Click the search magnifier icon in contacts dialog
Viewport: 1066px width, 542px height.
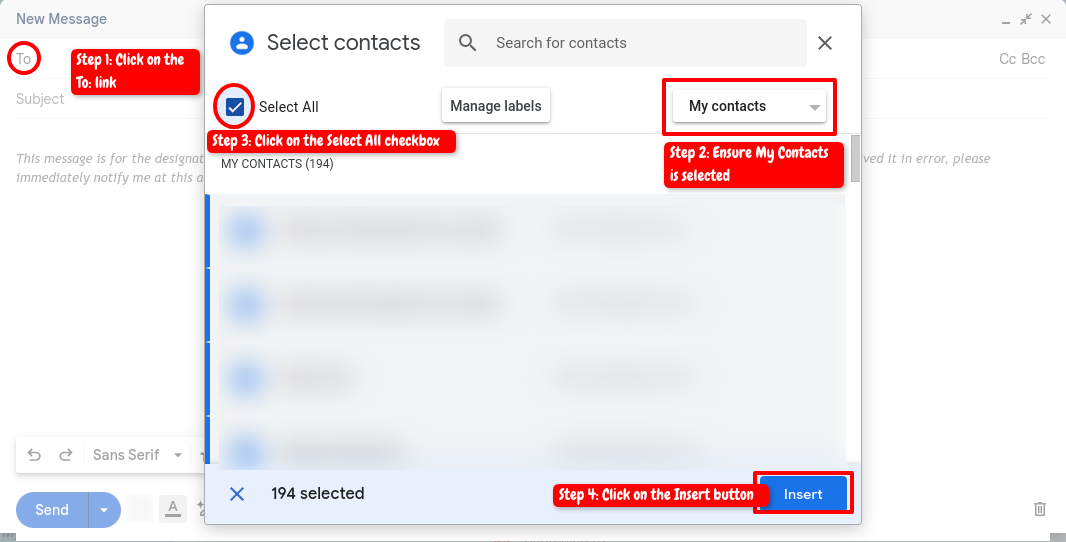point(467,43)
